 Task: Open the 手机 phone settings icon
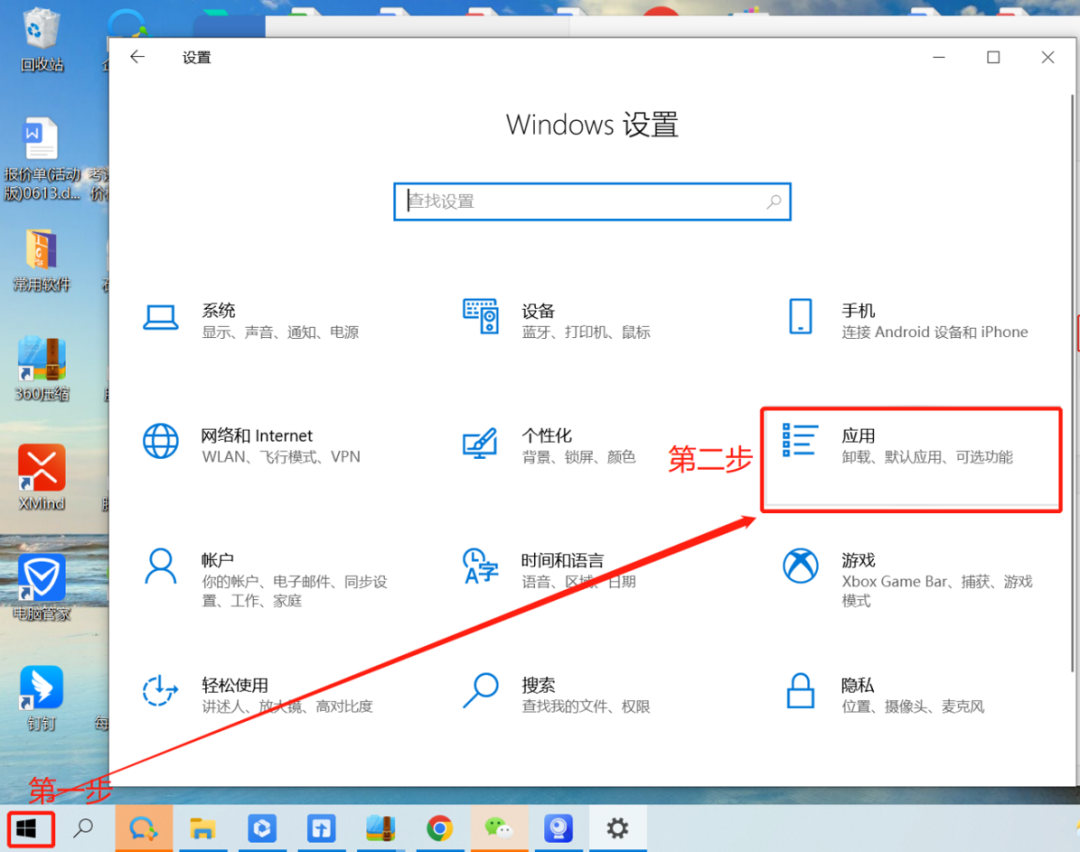click(x=800, y=316)
